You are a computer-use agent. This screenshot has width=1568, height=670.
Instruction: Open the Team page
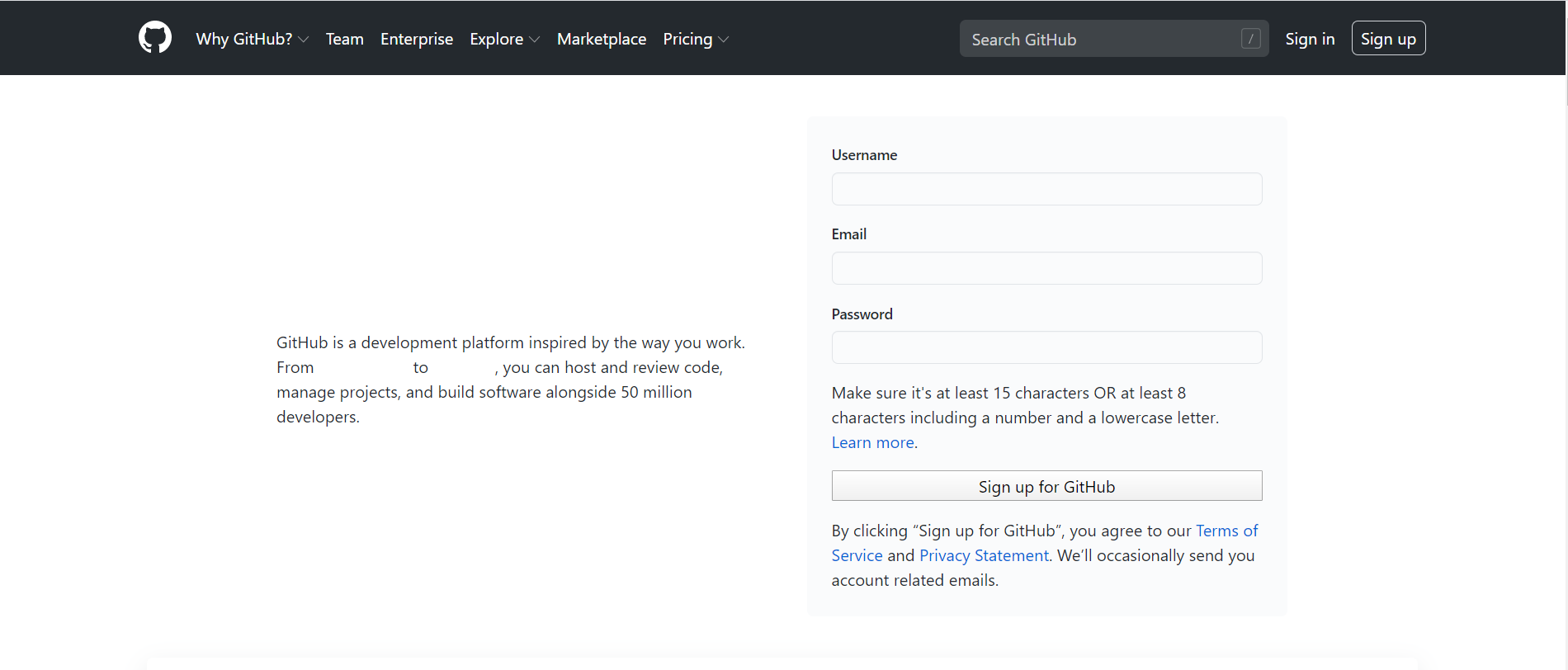345,39
